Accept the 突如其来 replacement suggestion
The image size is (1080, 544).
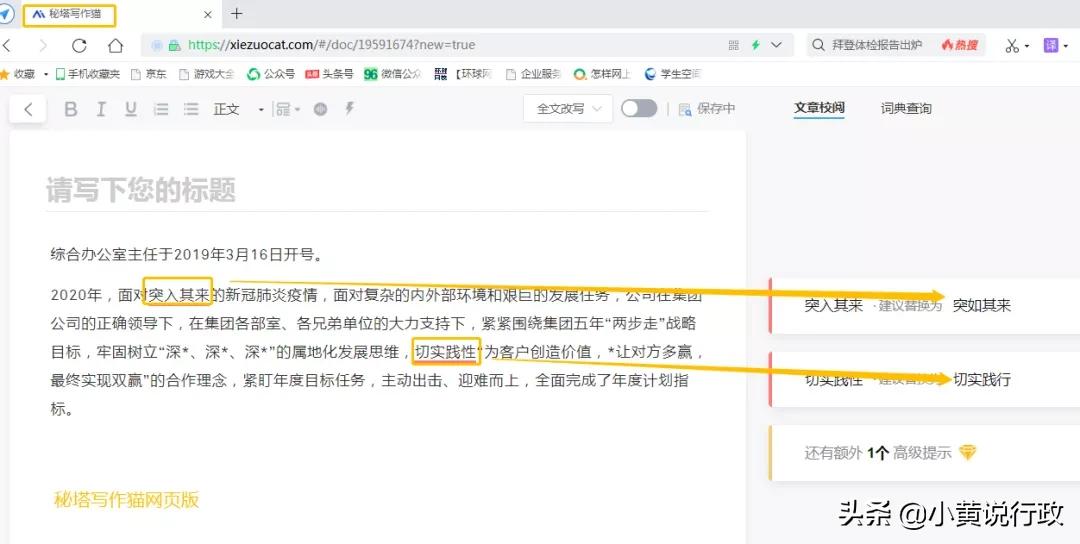[x=982, y=305]
